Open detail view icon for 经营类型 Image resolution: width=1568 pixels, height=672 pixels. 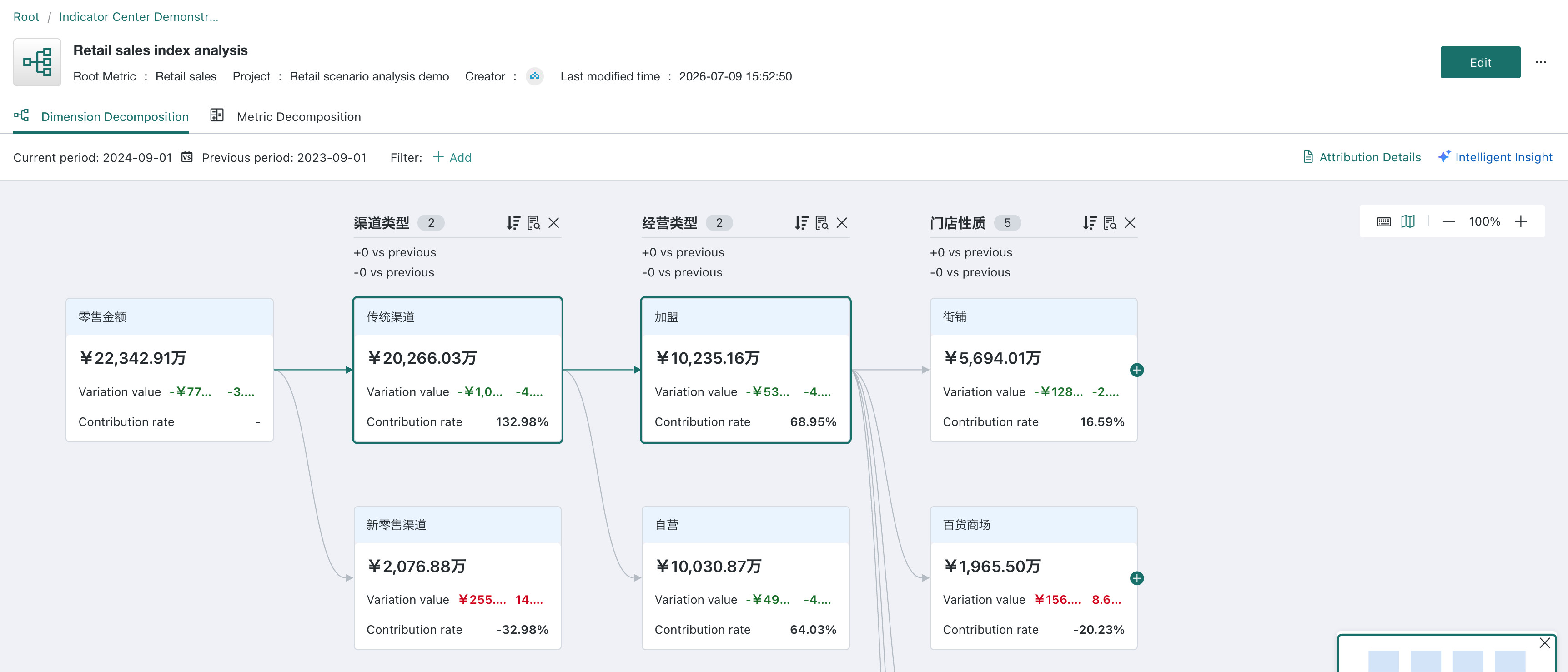[822, 223]
